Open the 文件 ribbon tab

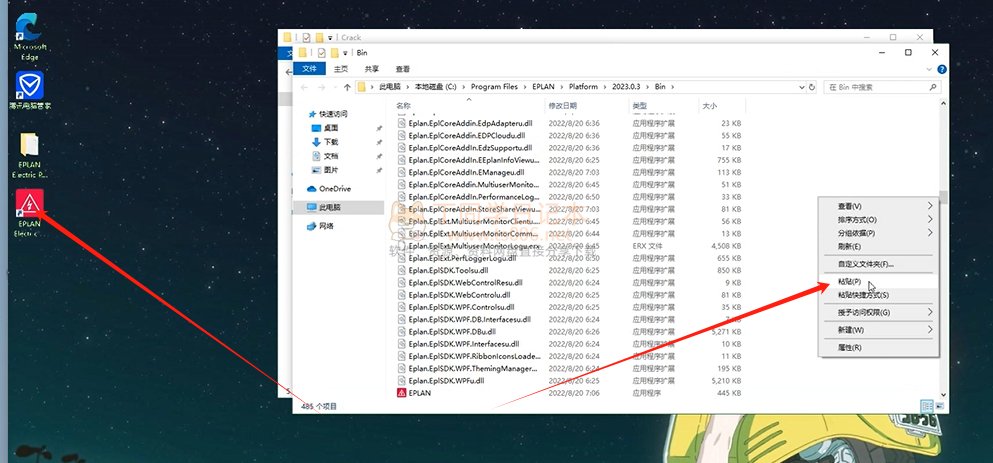[x=309, y=69]
